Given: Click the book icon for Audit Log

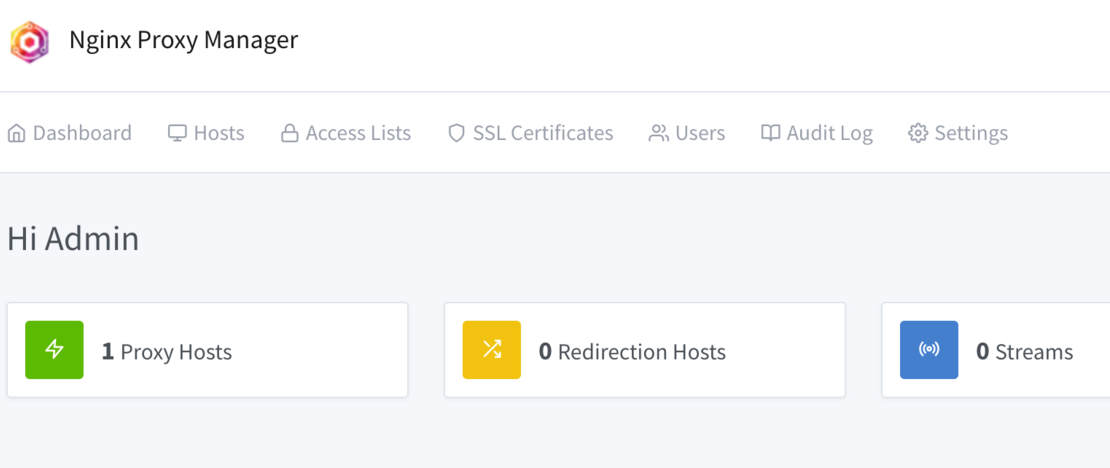Looking at the screenshot, I should (770, 133).
